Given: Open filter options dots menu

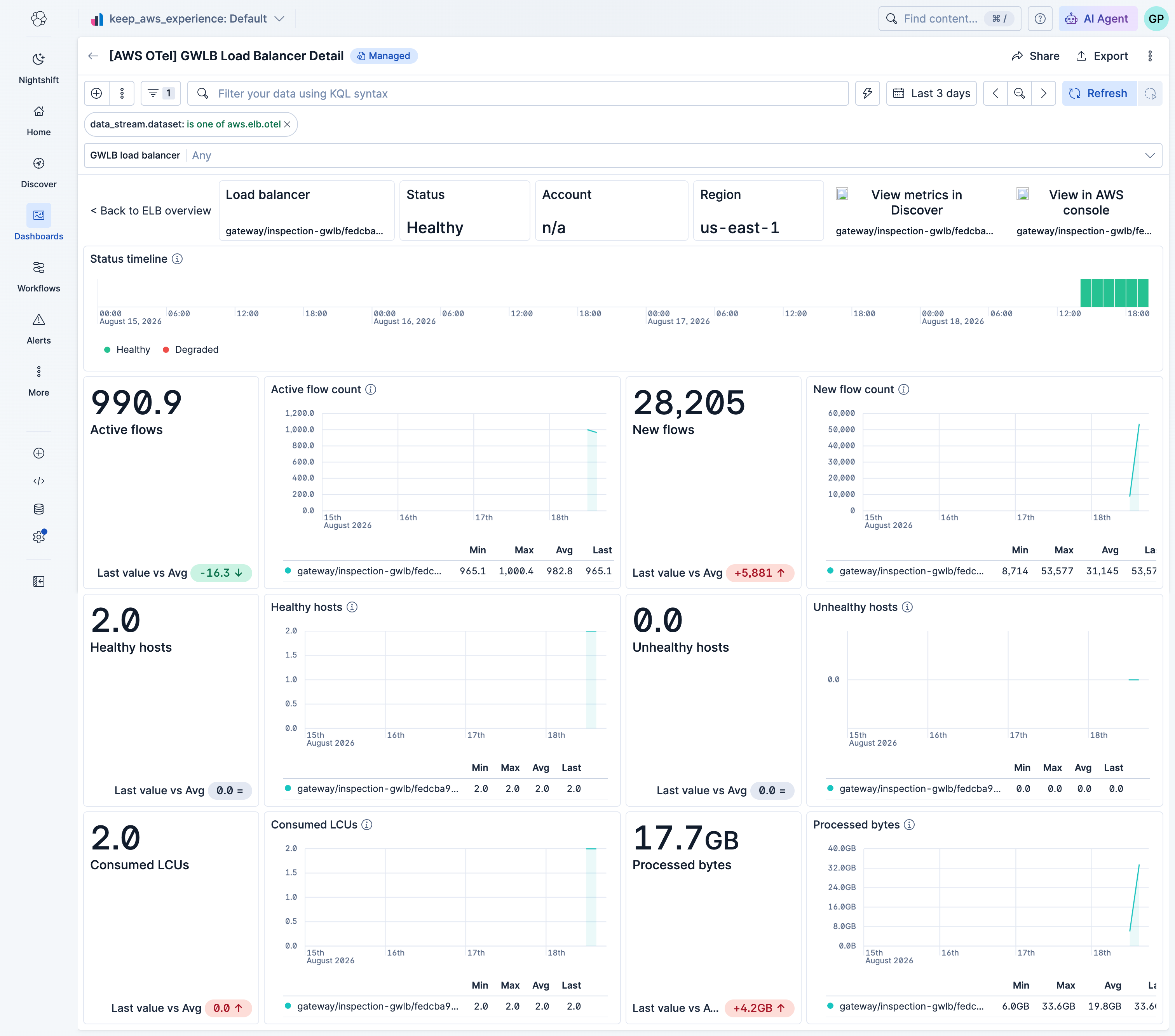Looking at the screenshot, I should (x=122, y=93).
